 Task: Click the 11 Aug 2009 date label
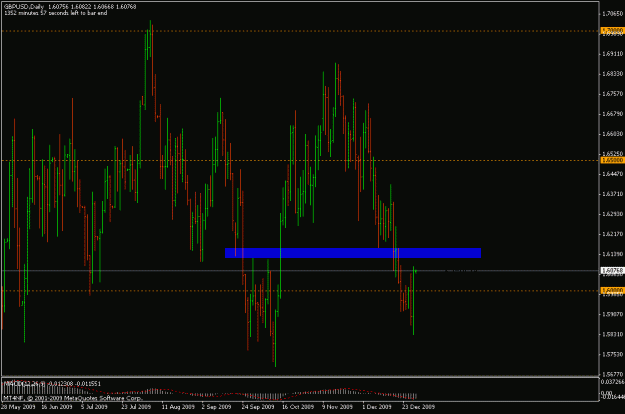(x=178, y=407)
